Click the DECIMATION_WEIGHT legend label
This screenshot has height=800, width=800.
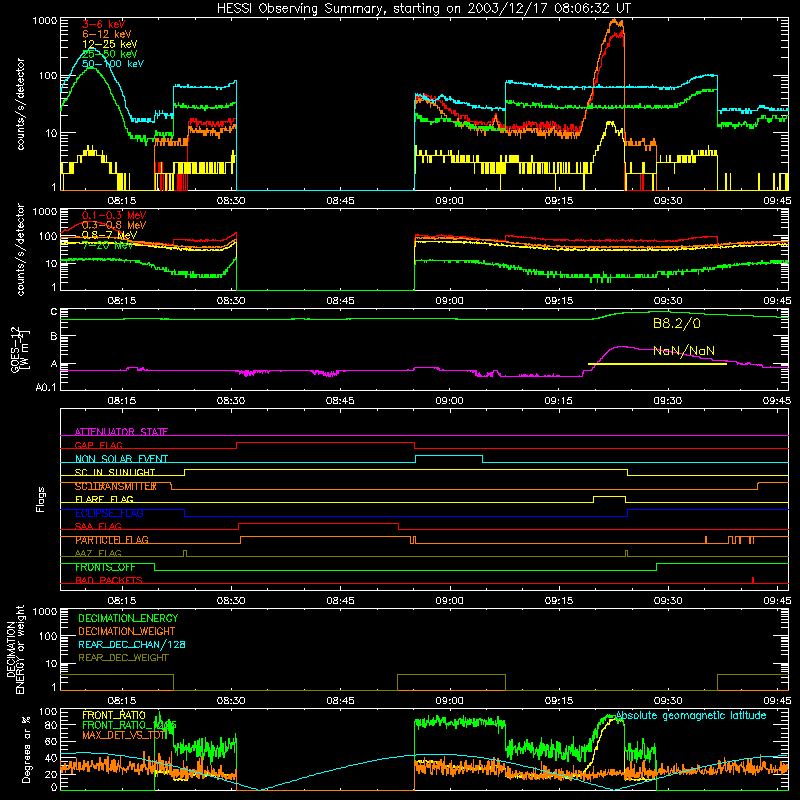point(127,631)
